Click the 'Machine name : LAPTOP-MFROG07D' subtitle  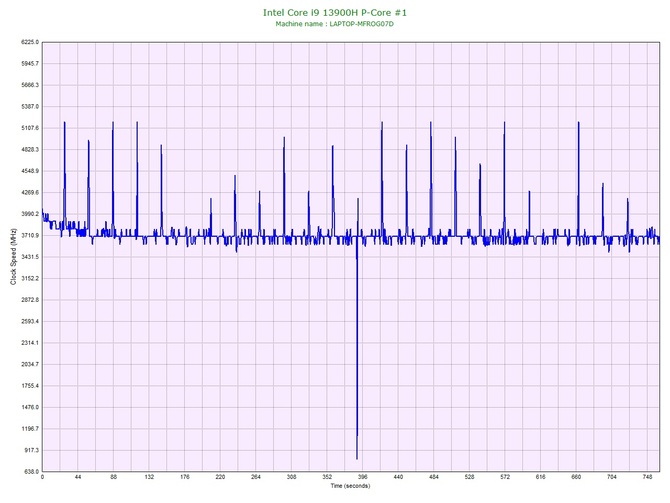coord(335,24)
